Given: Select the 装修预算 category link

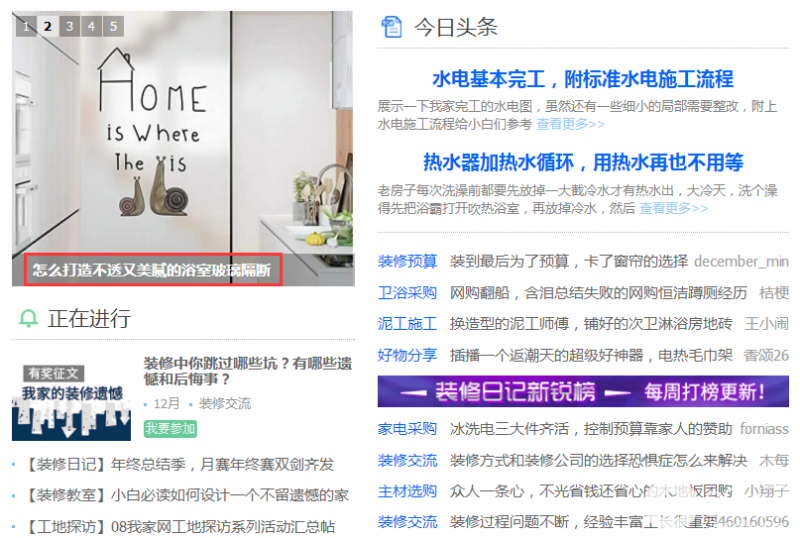Looking at the screenshot, I should pos(407,261).
